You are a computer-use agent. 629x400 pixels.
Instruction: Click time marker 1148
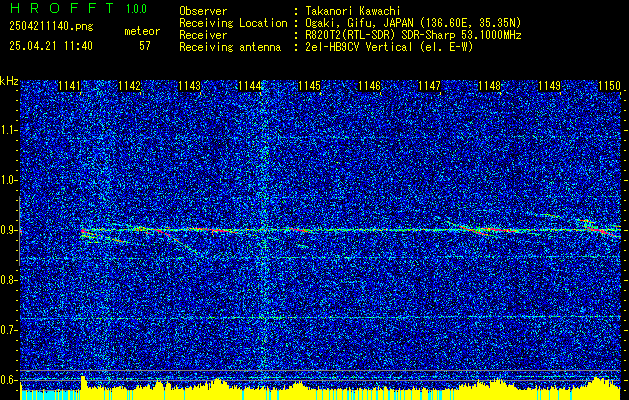490,86
